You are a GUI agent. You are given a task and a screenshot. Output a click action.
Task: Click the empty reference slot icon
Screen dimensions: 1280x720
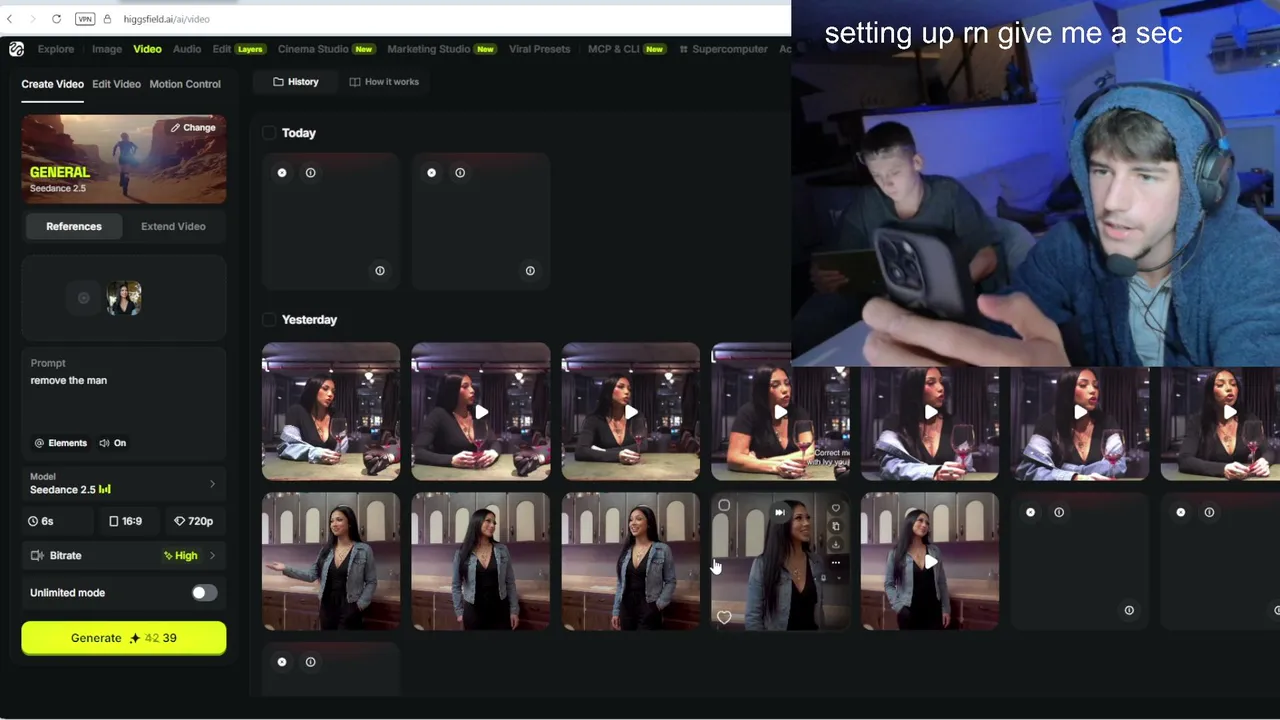[x=84, y=298]
